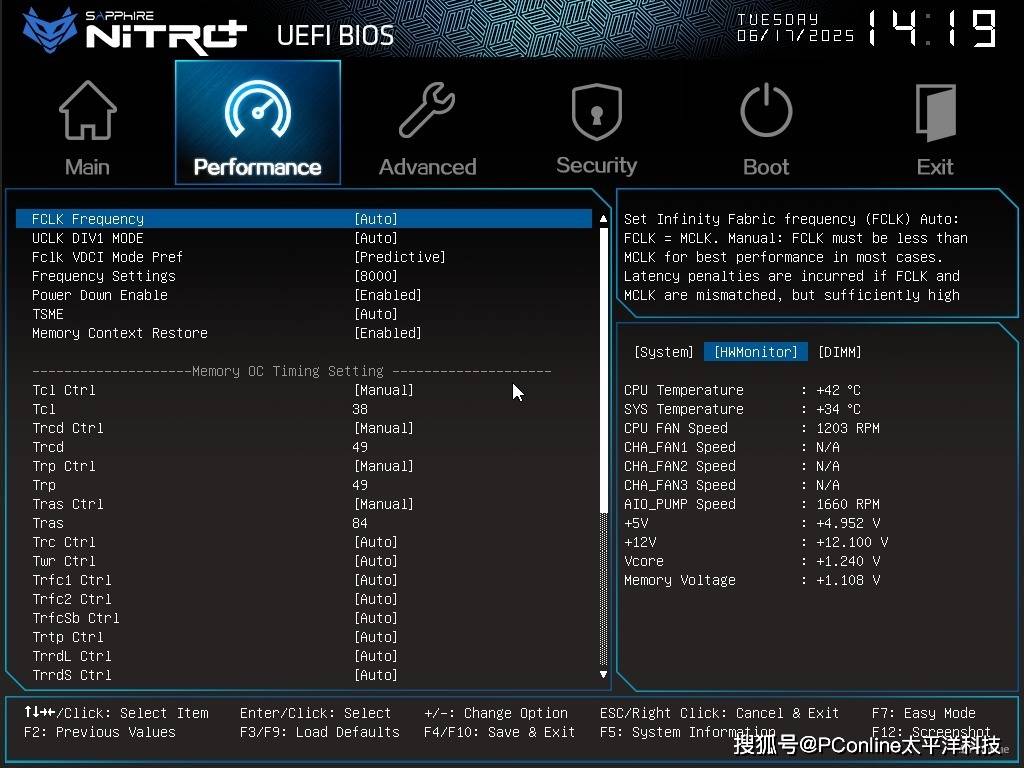Image resolution: width=1024 pixels, height=768 pixels.
Task: Click F4/F10 Save & Exit hint
Action: [499, 732]
